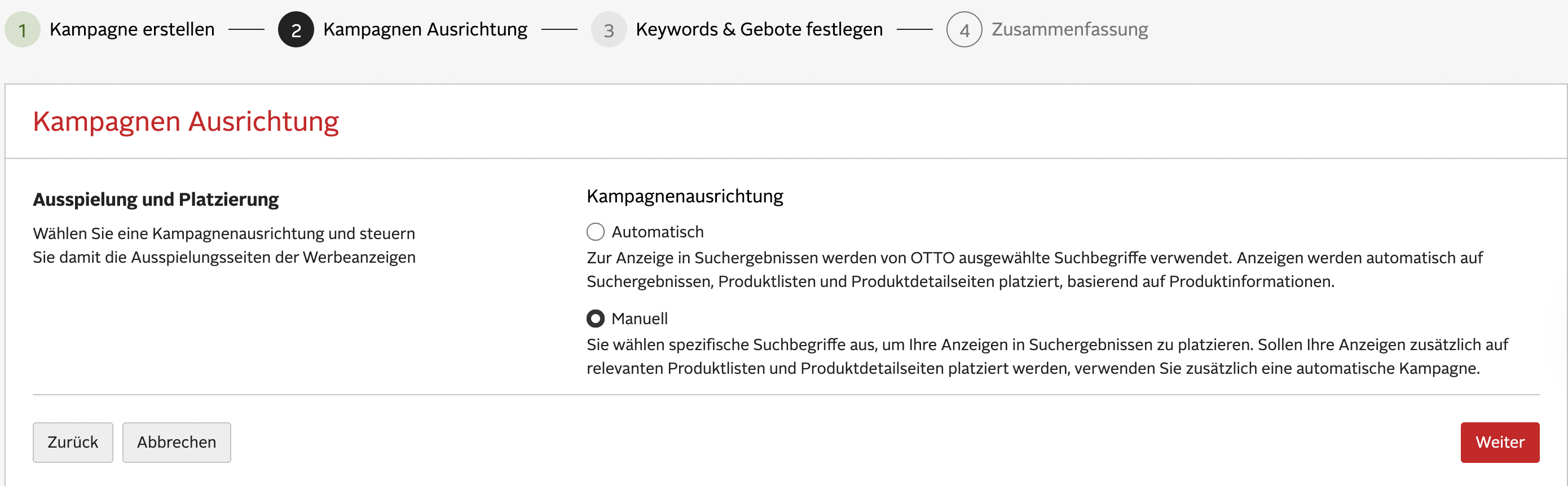Click the Kampagnen Ausrichtung stepper label
Viewport: 1568px width, 486px height.
click(x=425, y=29)
